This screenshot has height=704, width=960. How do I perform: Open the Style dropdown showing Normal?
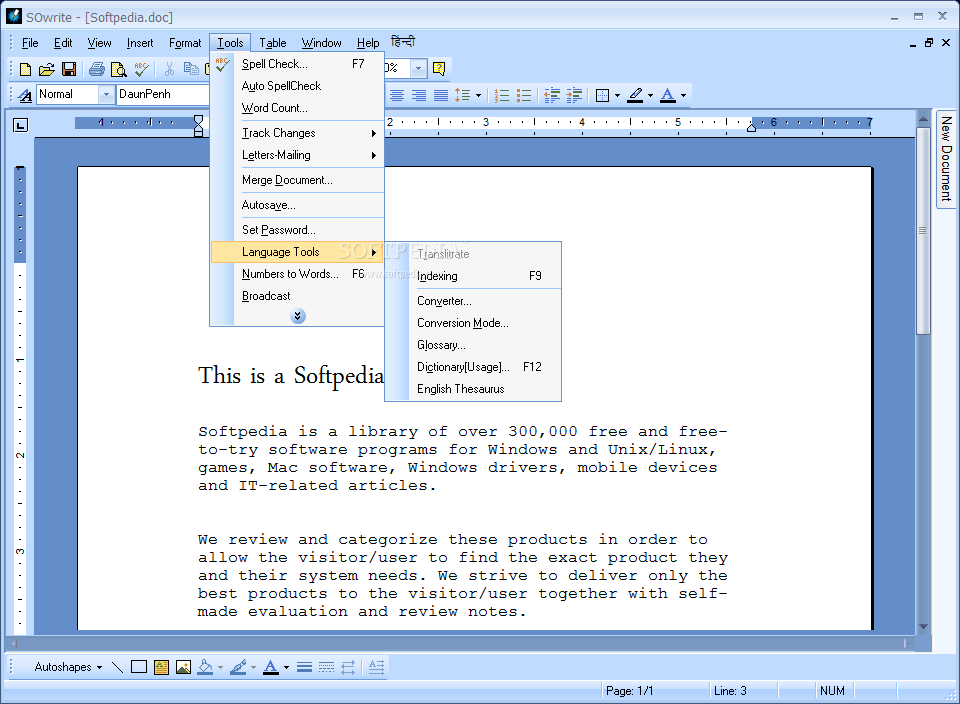[x=106, y=94]
